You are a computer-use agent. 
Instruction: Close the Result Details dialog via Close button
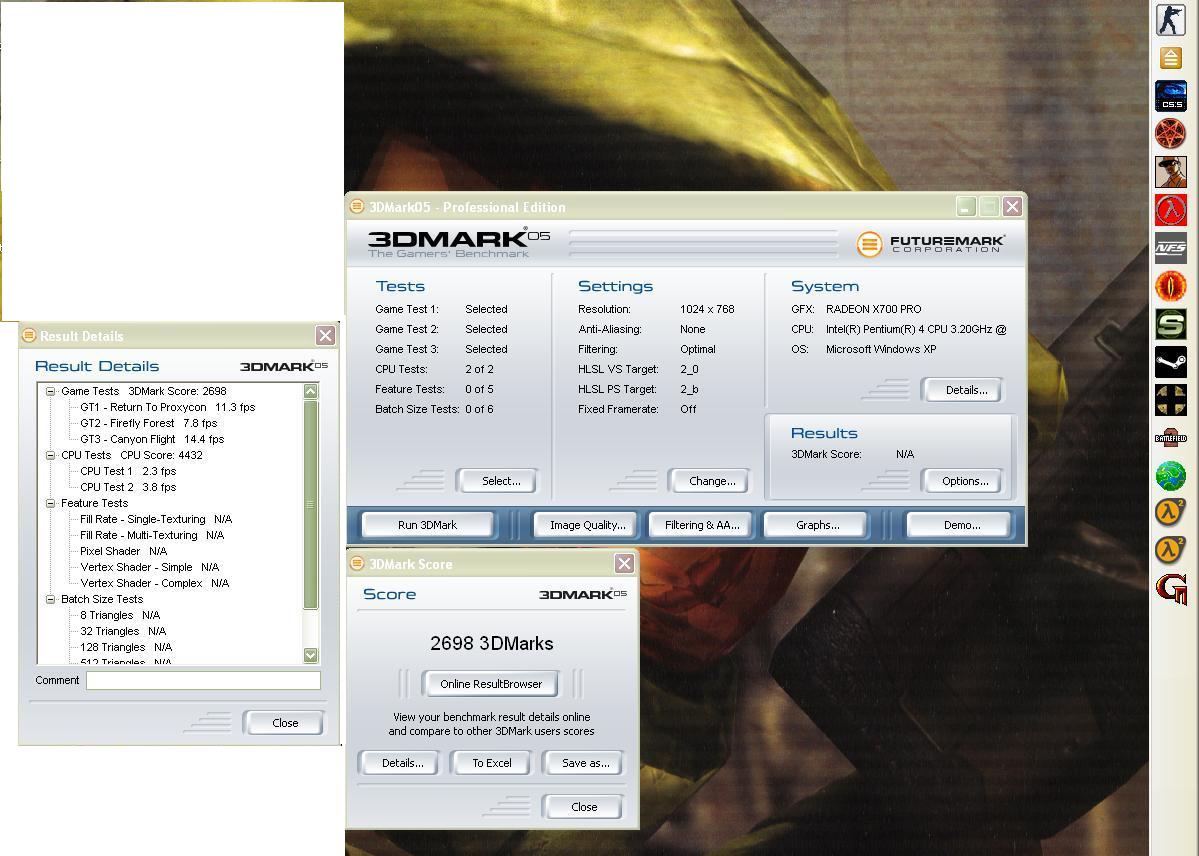(x=284, y=723)
